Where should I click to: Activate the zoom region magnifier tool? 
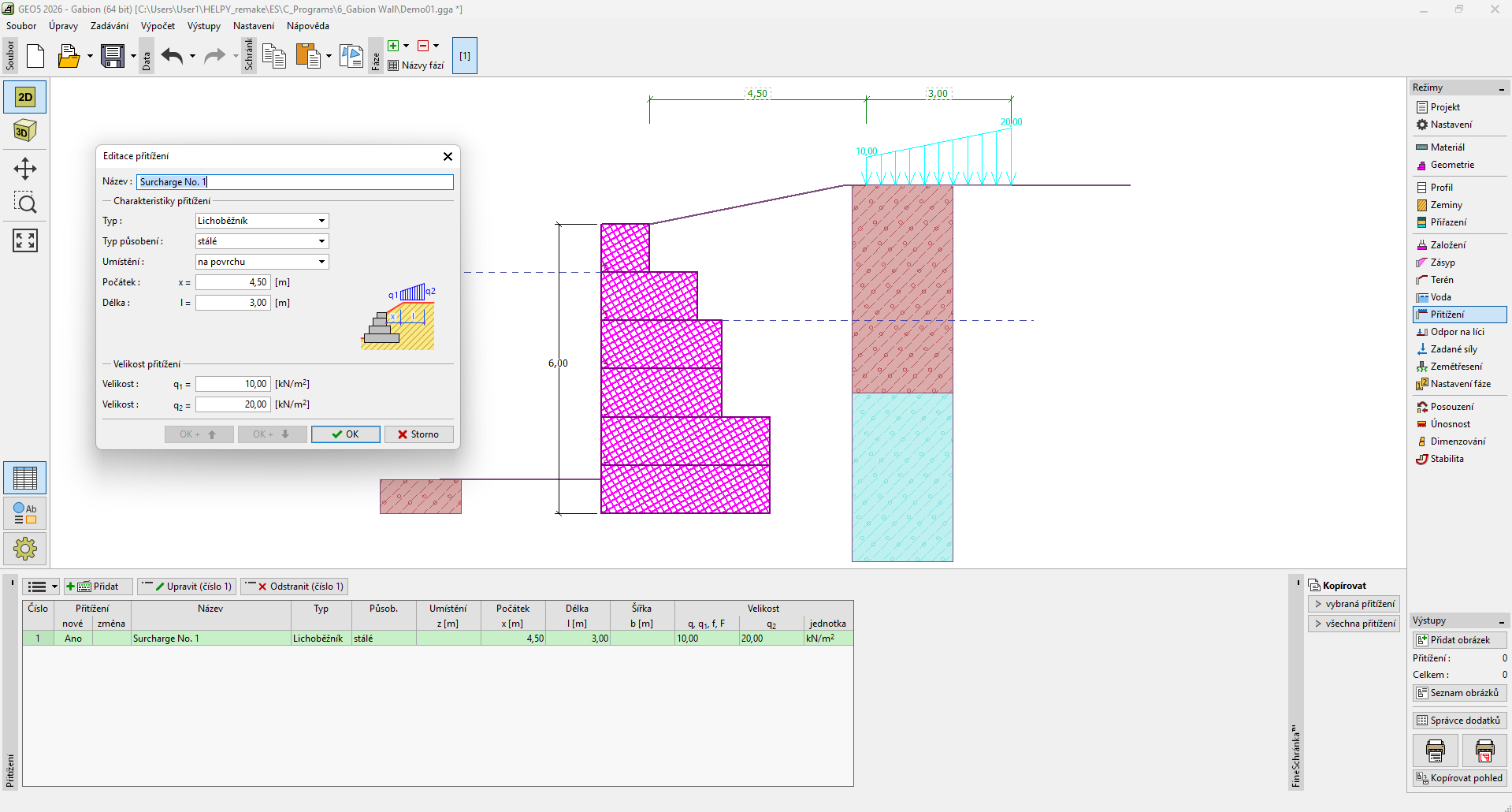pos(25,203)
